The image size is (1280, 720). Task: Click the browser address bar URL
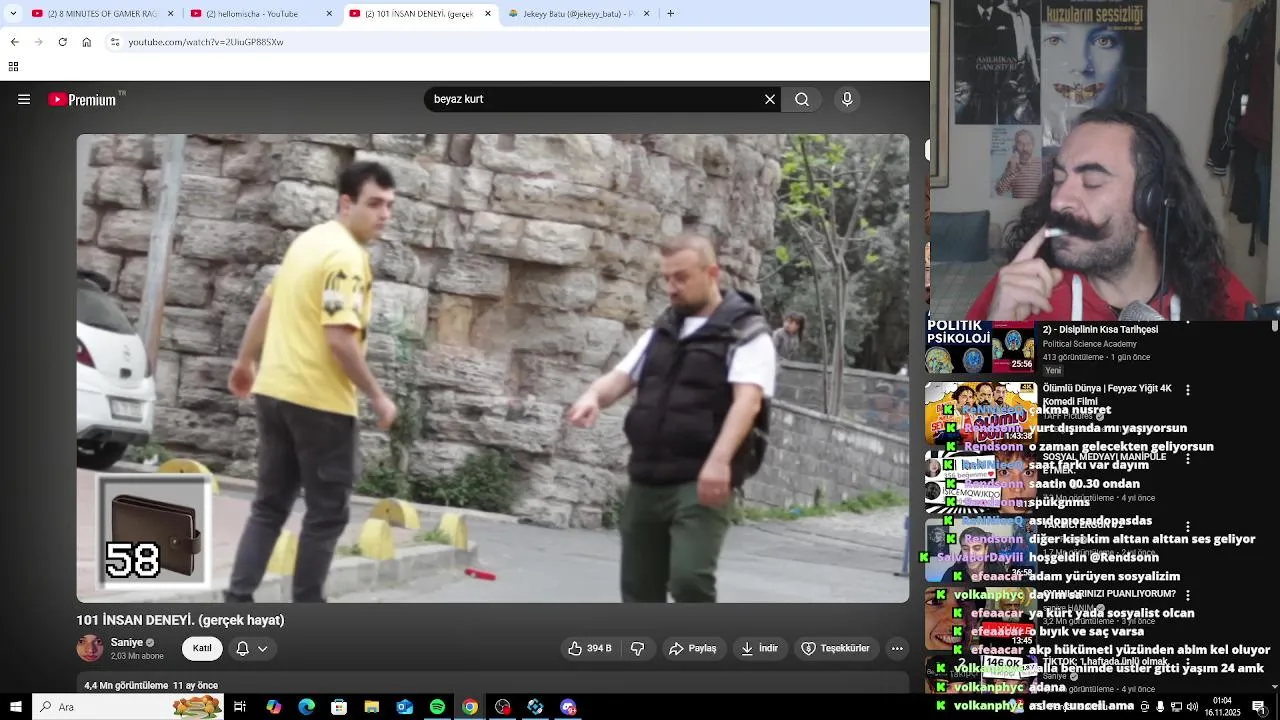coord(206,42)
